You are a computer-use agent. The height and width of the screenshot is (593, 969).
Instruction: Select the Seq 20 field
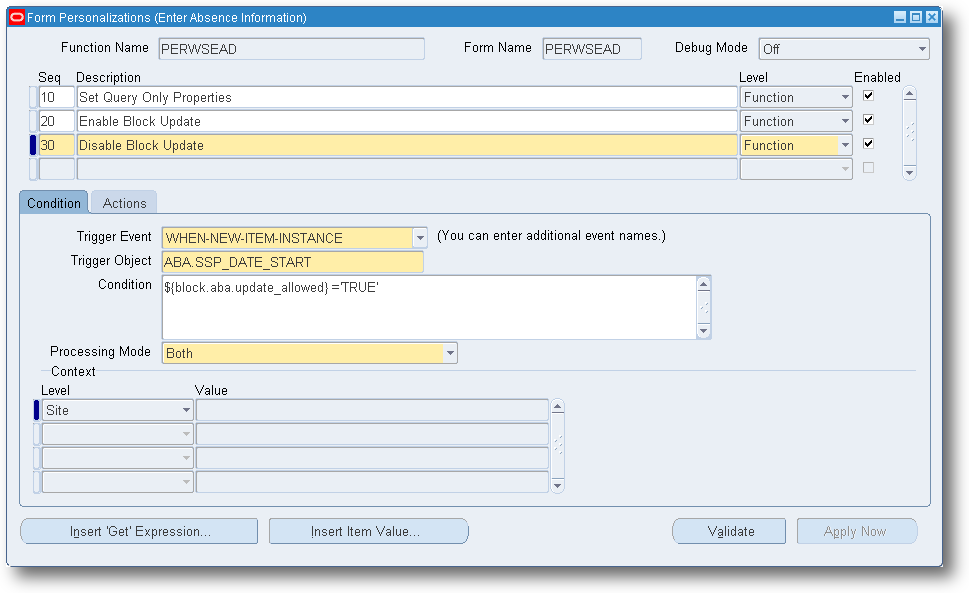pyautogui.click(x=57, y=122)
